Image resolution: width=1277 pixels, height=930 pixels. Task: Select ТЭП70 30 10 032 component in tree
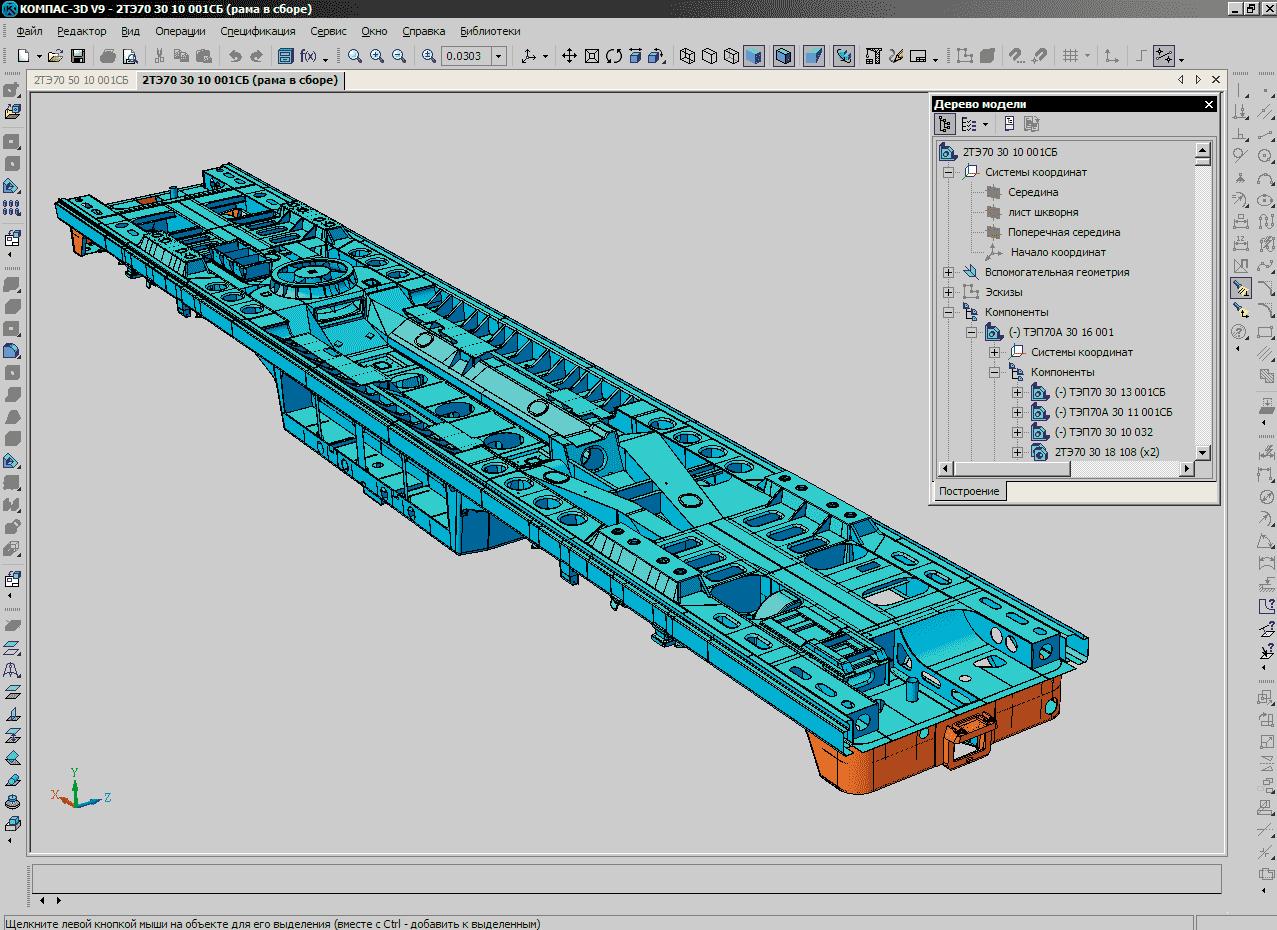pyautogui.click(x=1103, y=432)
